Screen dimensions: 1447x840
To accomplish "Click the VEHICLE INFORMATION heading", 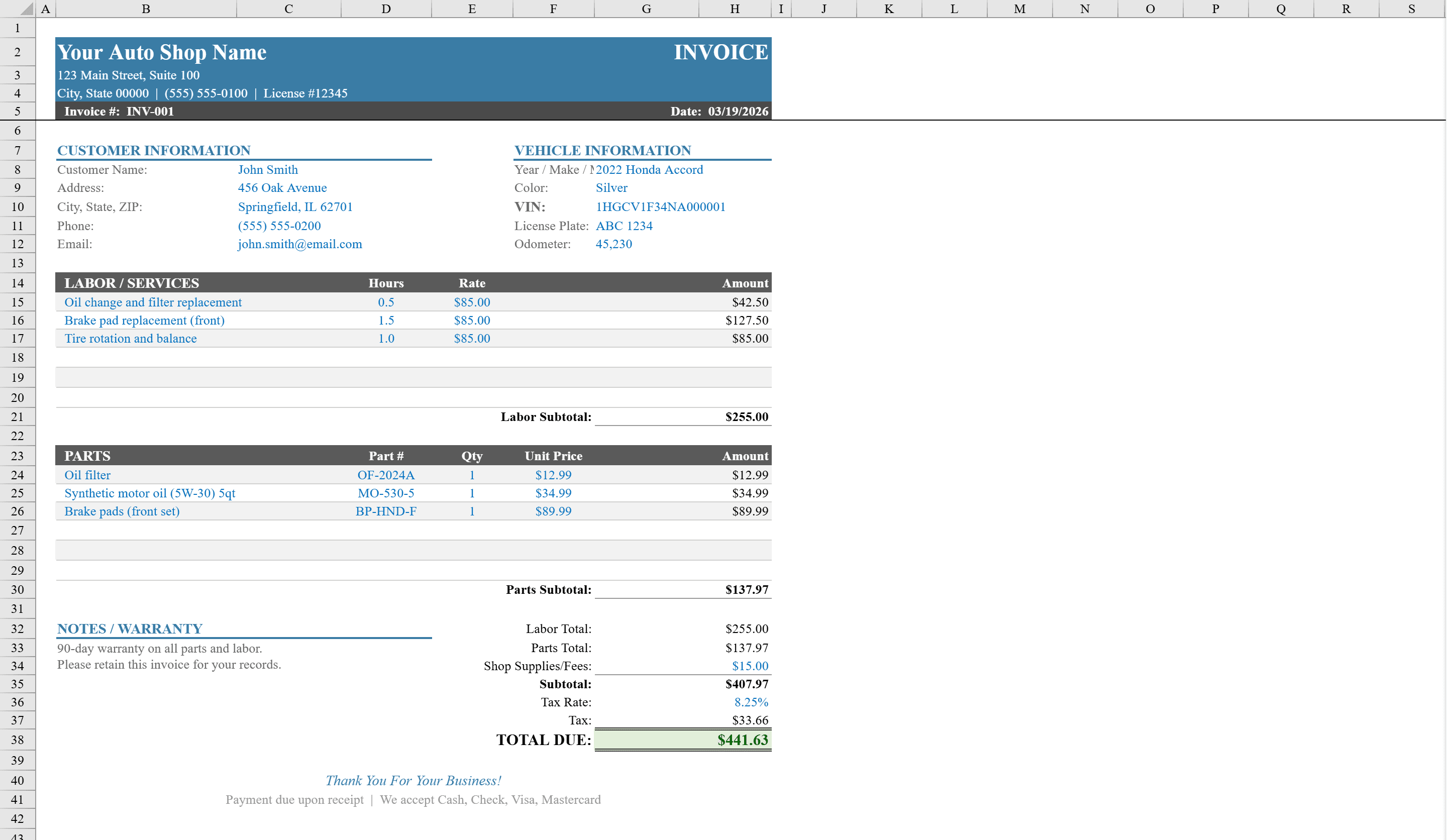I will (602, 150).
